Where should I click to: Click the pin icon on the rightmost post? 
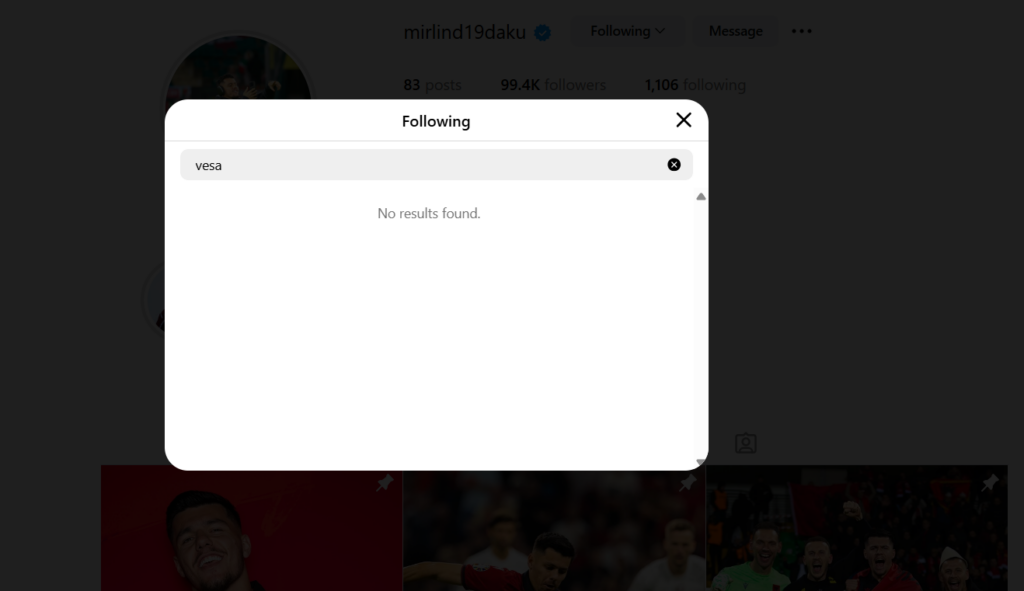tap(990, 484)
